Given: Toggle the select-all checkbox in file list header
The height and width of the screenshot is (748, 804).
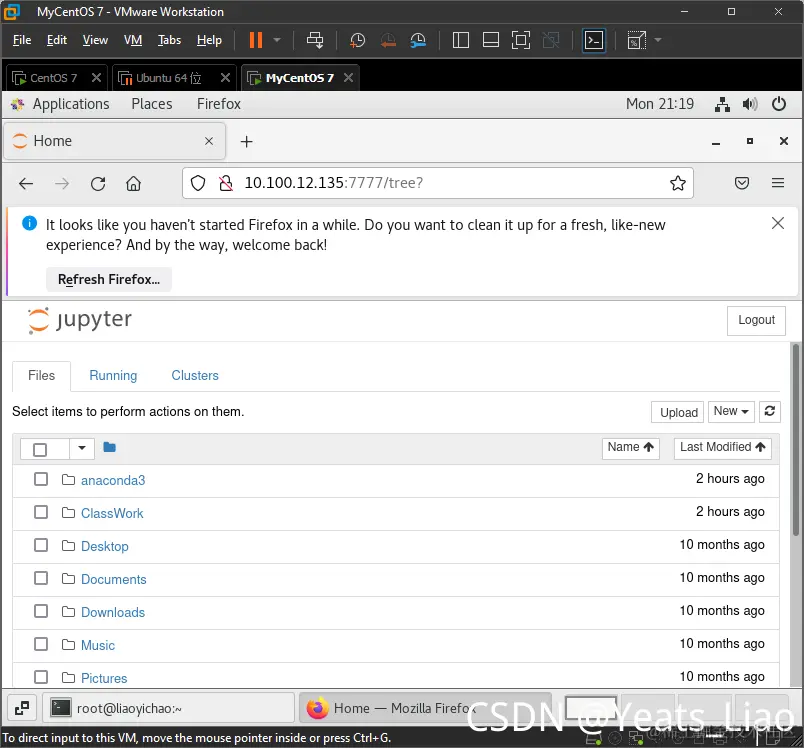Looking at the screenshot, I should (40, 450).
